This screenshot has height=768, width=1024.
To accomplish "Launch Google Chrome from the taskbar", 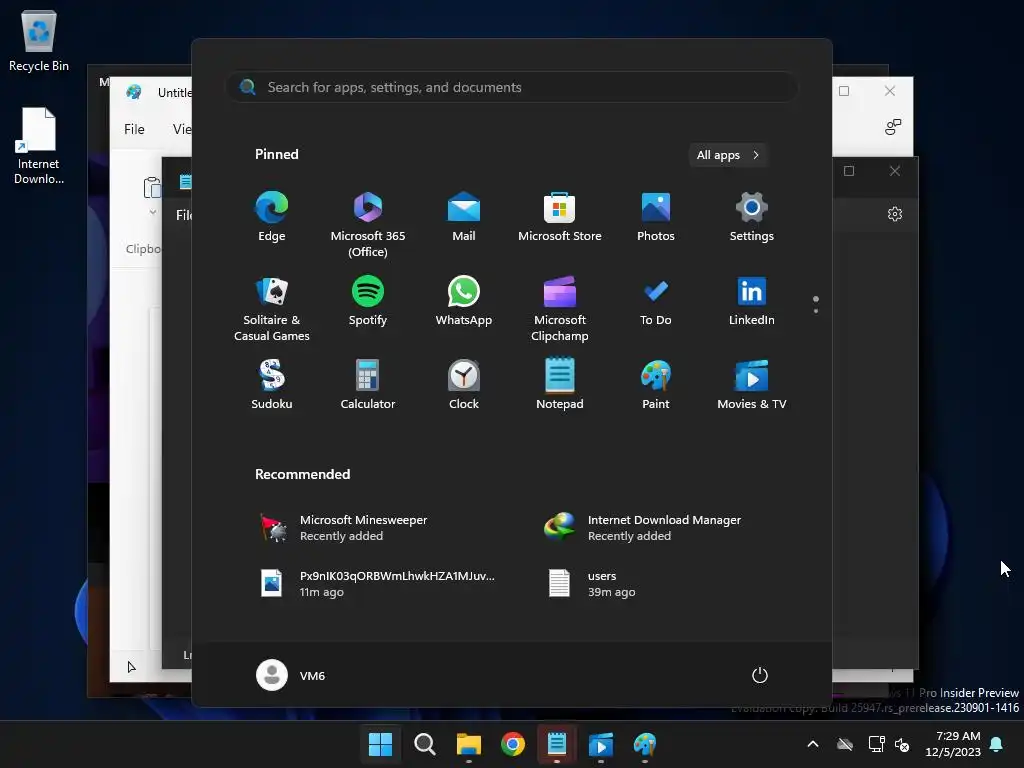I will 513,744.
